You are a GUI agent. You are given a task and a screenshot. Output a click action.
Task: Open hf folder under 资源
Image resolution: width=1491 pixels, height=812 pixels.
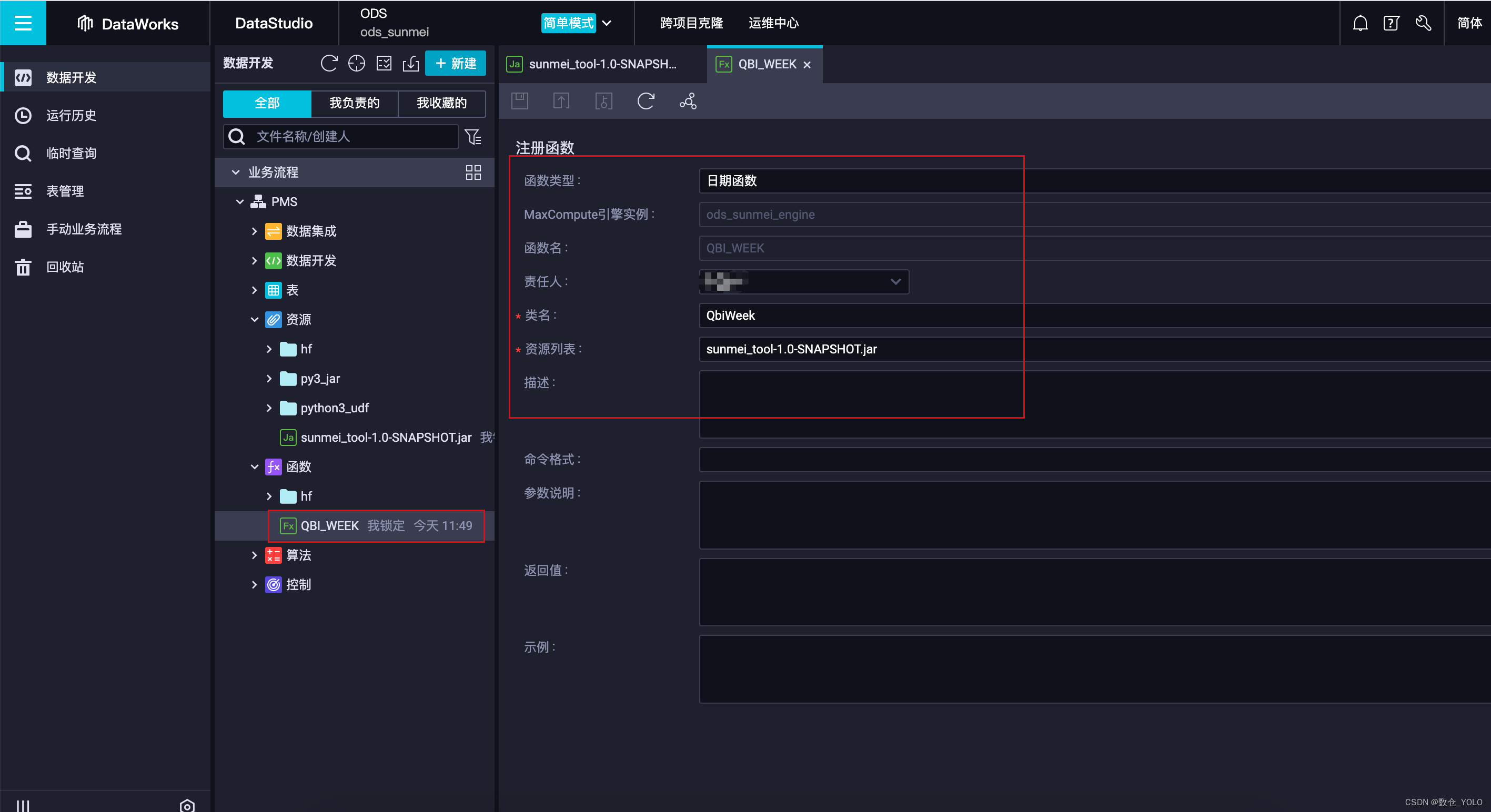pyautogui.click(x=306, y=349)
